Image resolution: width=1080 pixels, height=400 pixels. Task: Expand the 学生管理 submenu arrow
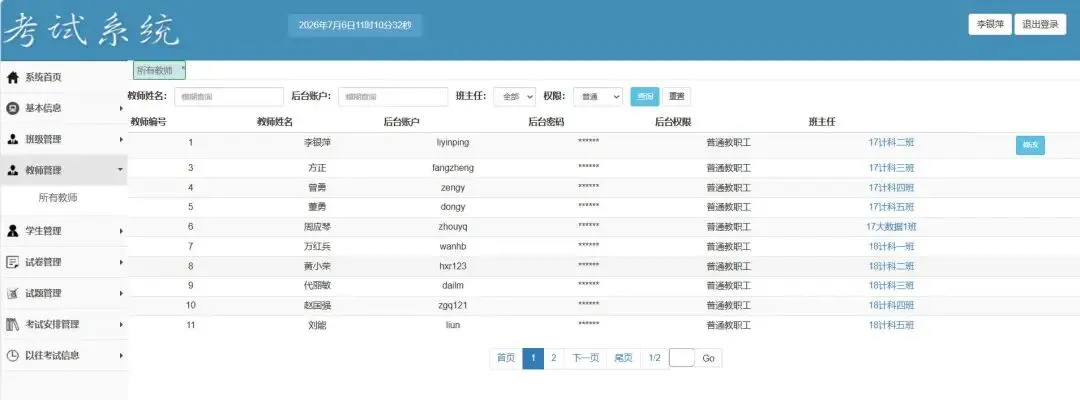click(x=121, y=231)
